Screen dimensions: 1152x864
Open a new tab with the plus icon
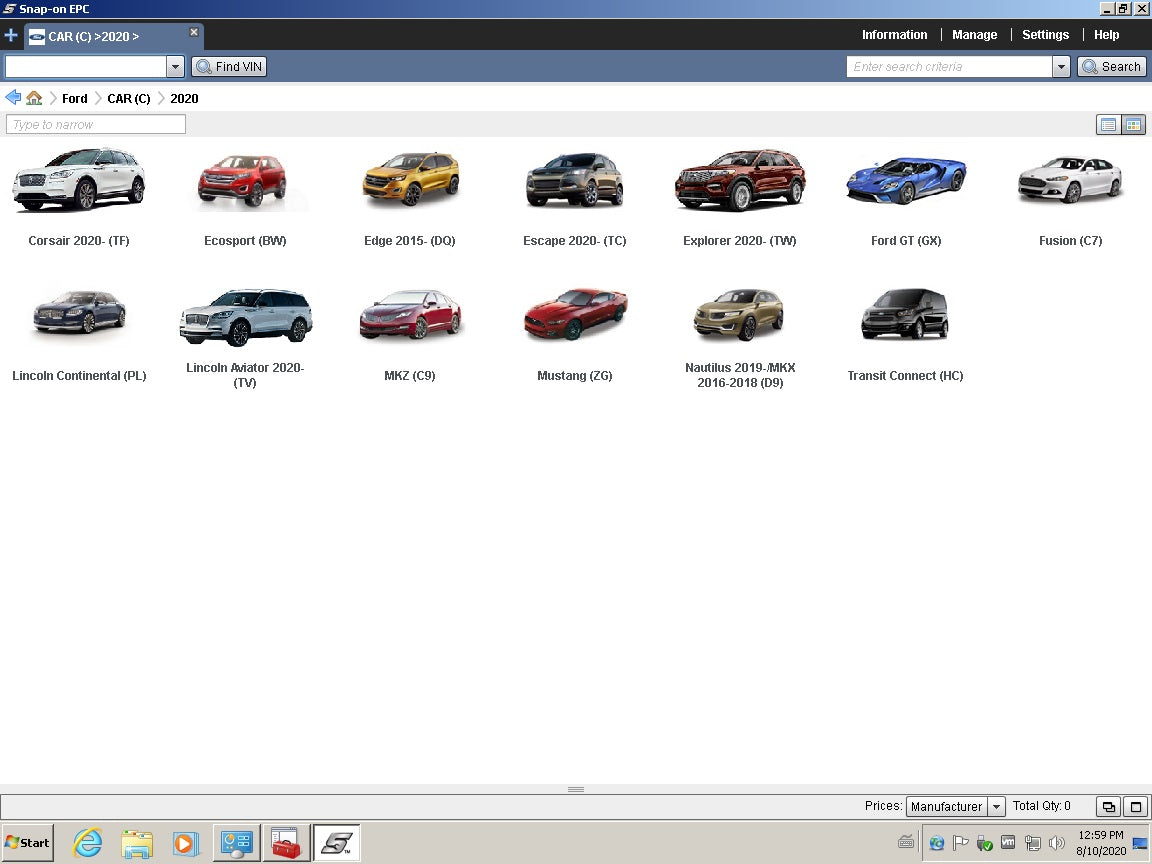point(11,35)
